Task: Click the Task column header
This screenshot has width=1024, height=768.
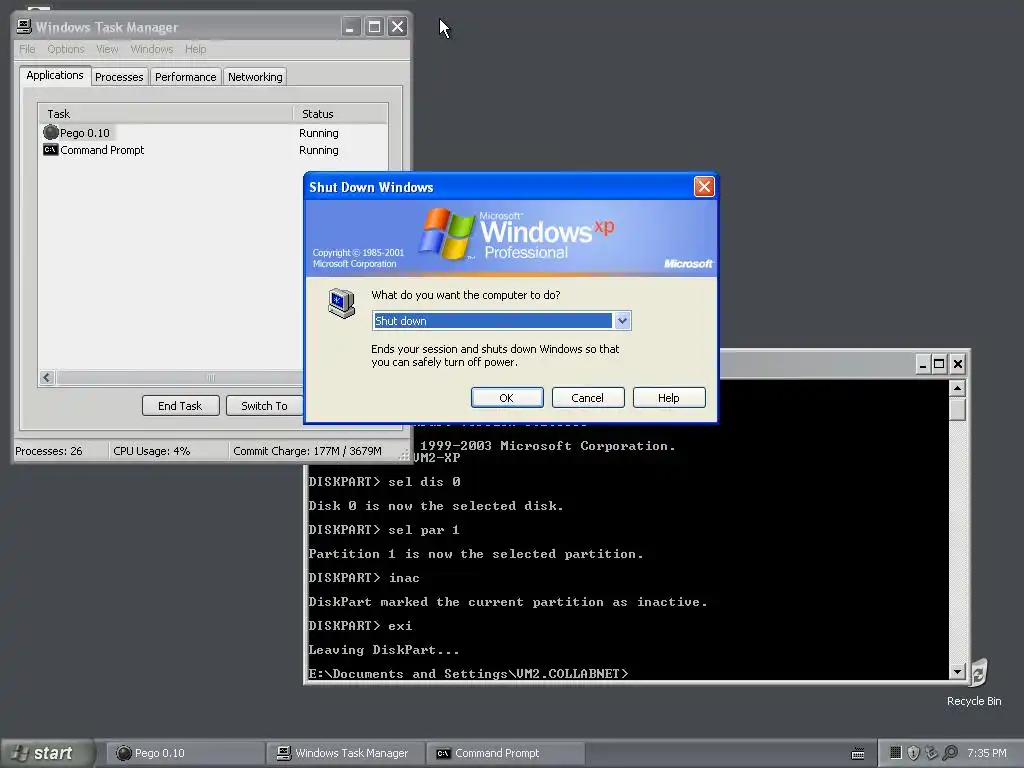Action: [x=165, y=114]
